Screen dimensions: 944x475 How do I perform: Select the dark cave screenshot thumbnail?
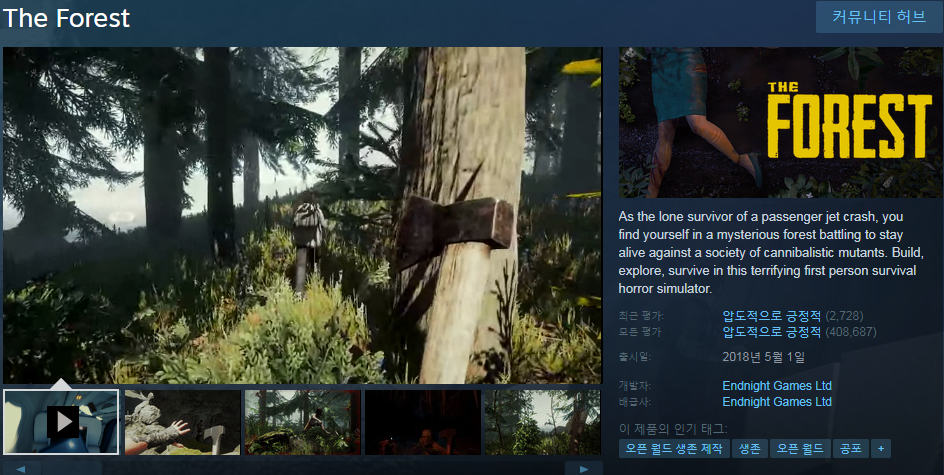point(423,422)
